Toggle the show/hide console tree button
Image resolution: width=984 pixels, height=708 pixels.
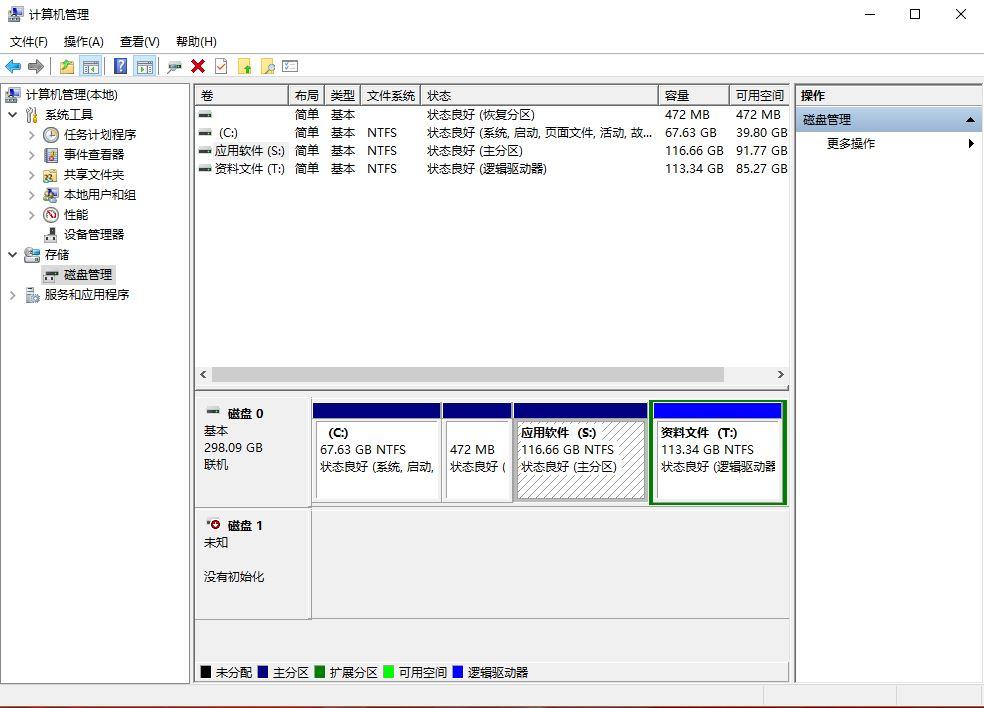point(91,67)
